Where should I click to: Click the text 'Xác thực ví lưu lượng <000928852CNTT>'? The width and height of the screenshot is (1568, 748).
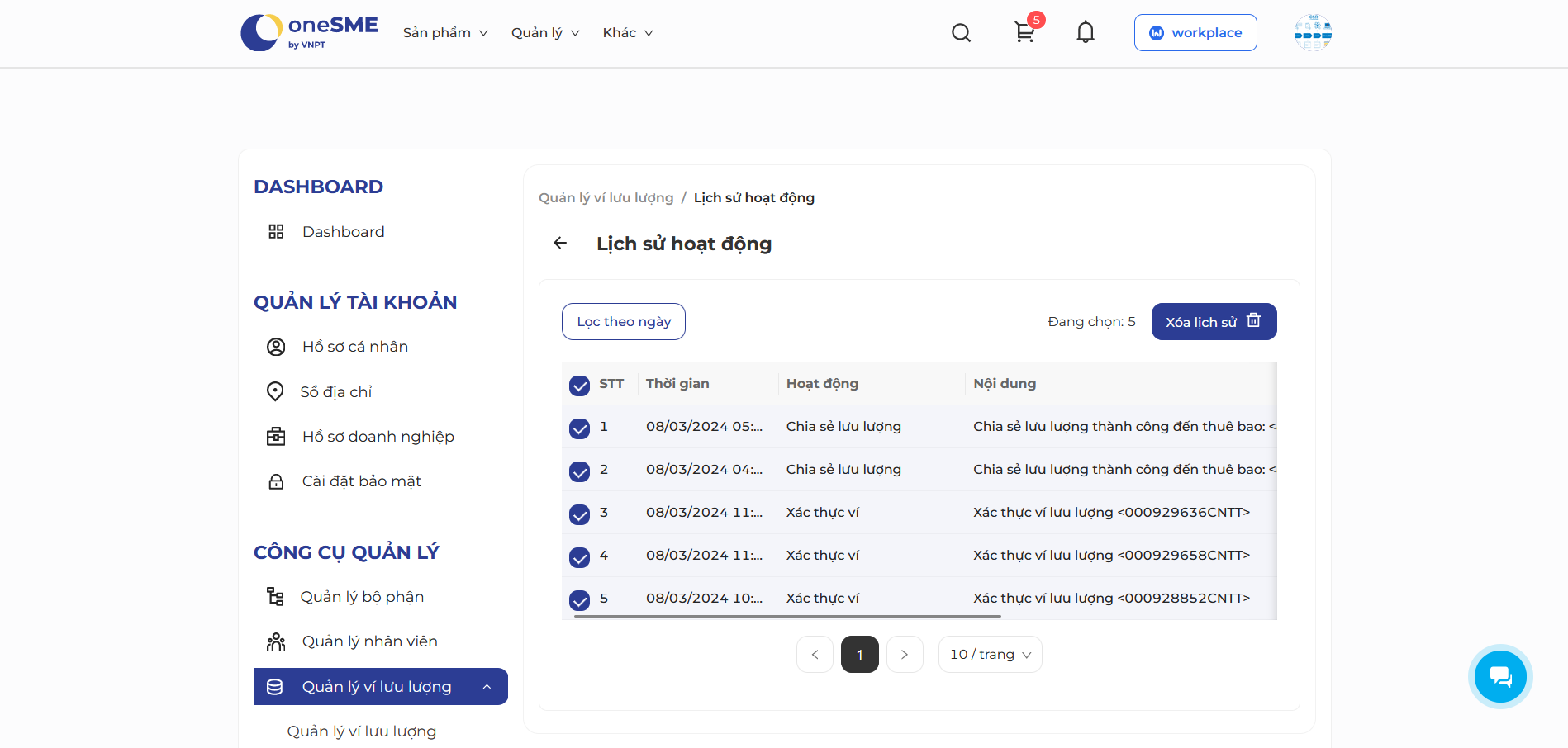[x=1111, y=598]
